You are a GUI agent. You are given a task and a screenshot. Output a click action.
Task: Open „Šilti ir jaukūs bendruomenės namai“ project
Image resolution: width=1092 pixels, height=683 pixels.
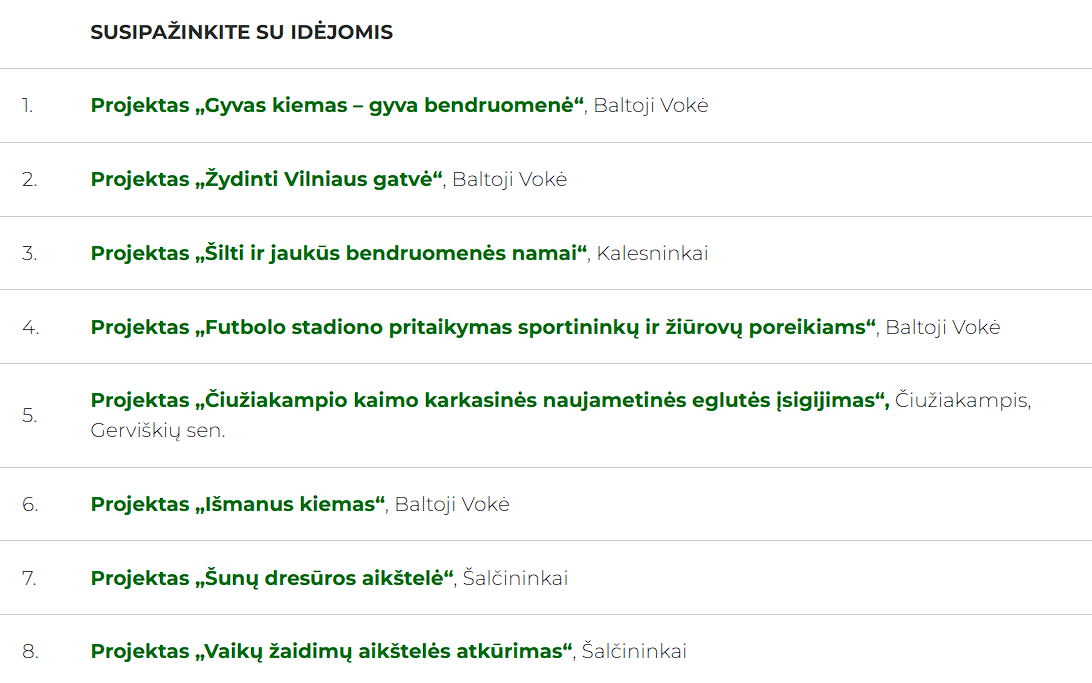[x=339, y=253]
